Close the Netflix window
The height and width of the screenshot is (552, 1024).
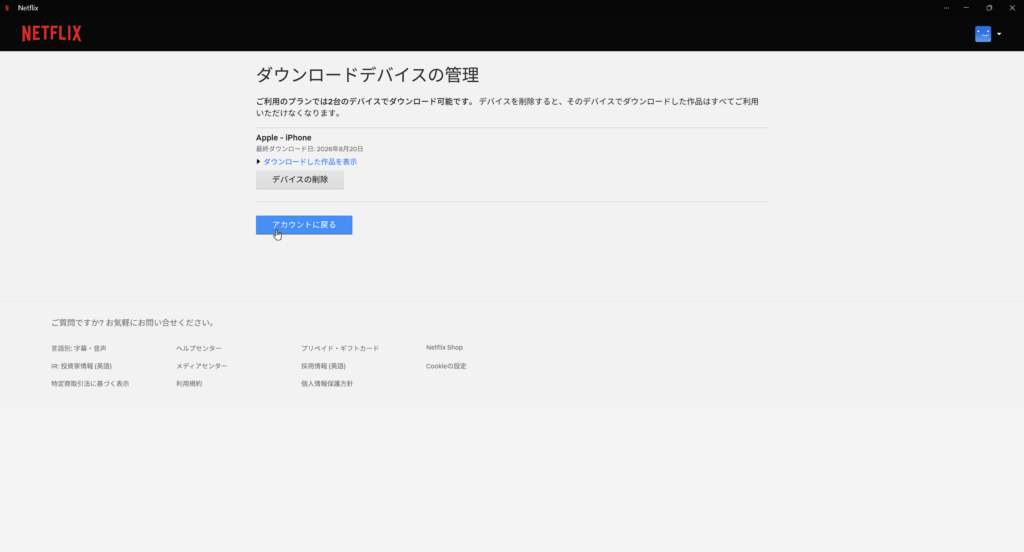coord(1012,8)
